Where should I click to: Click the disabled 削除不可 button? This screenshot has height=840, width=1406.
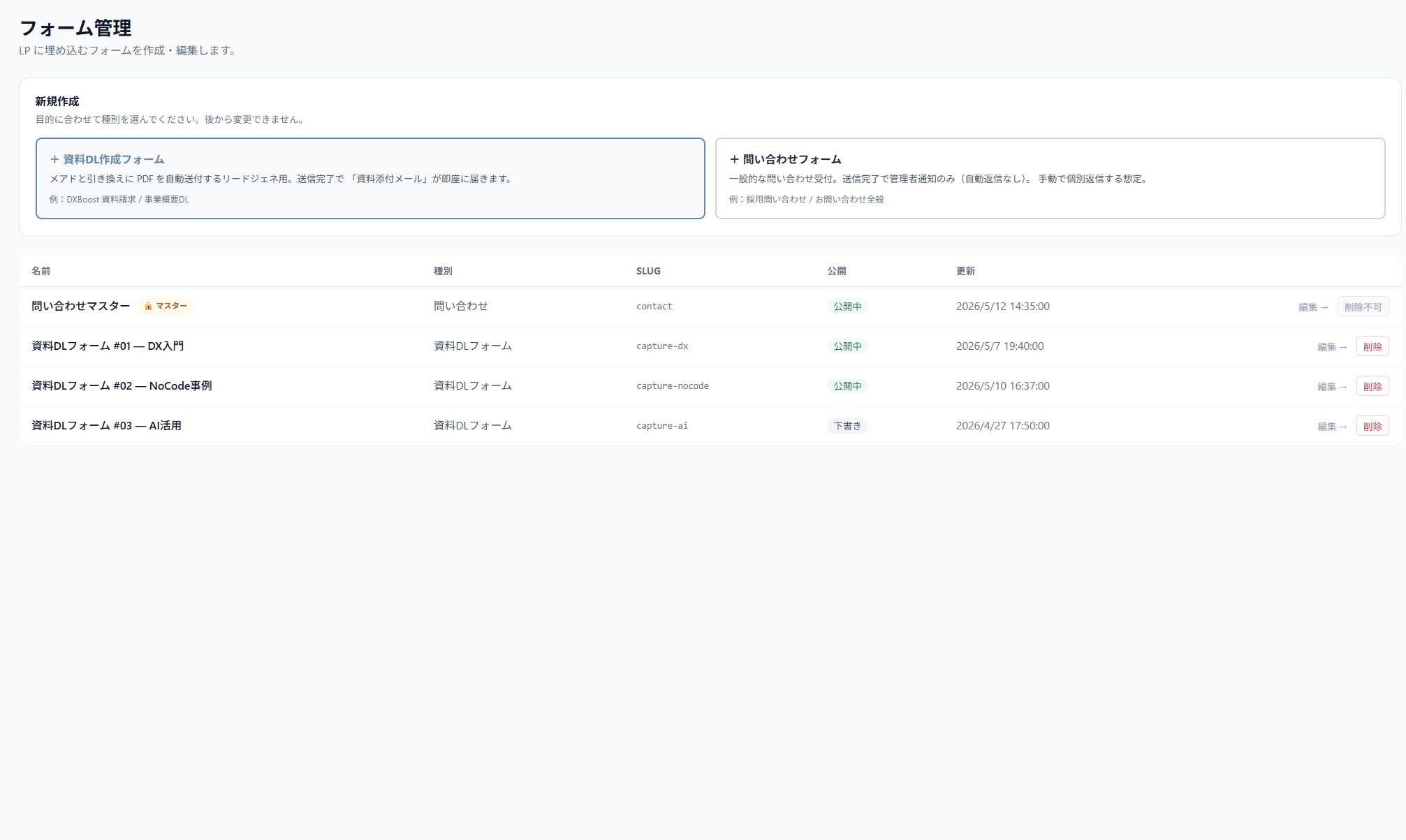point(1363,307)
